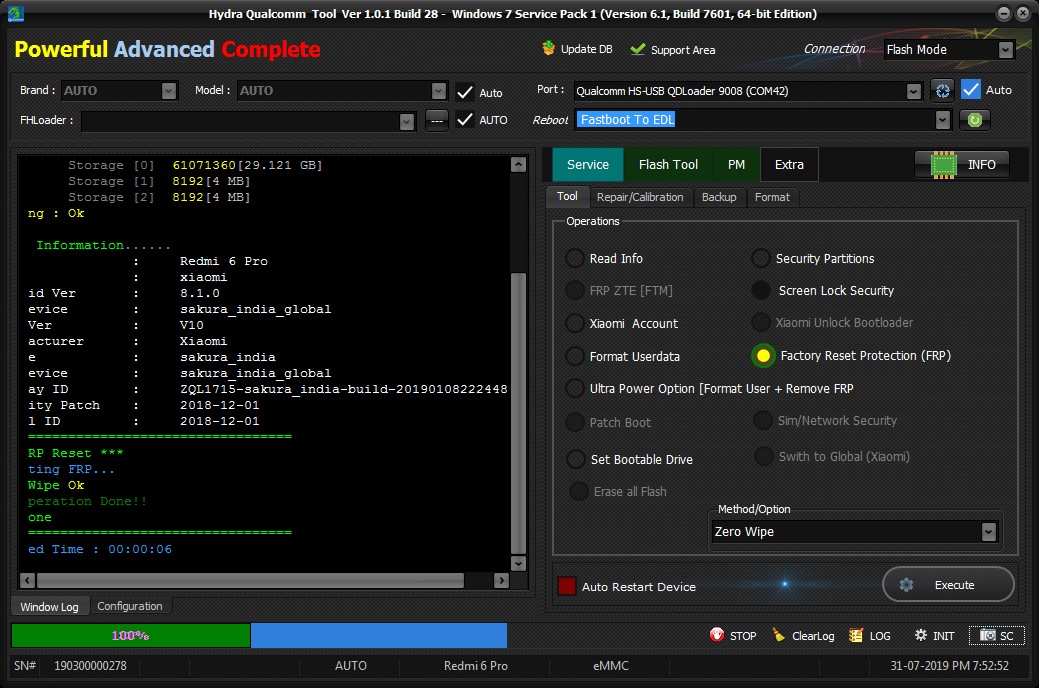Open the Model dropdown
The height and width of the screenshot is (688, 1039).
439,91
